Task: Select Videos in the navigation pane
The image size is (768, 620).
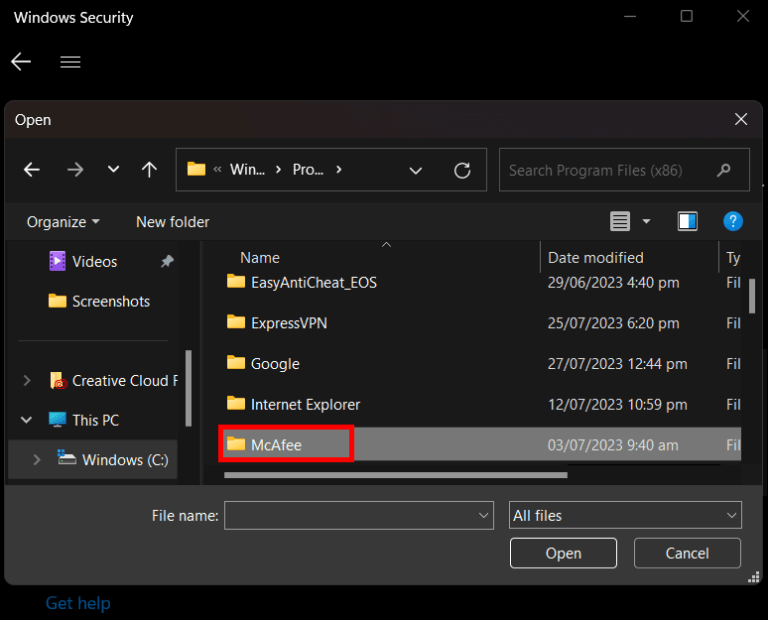Action: pos(95,262)
